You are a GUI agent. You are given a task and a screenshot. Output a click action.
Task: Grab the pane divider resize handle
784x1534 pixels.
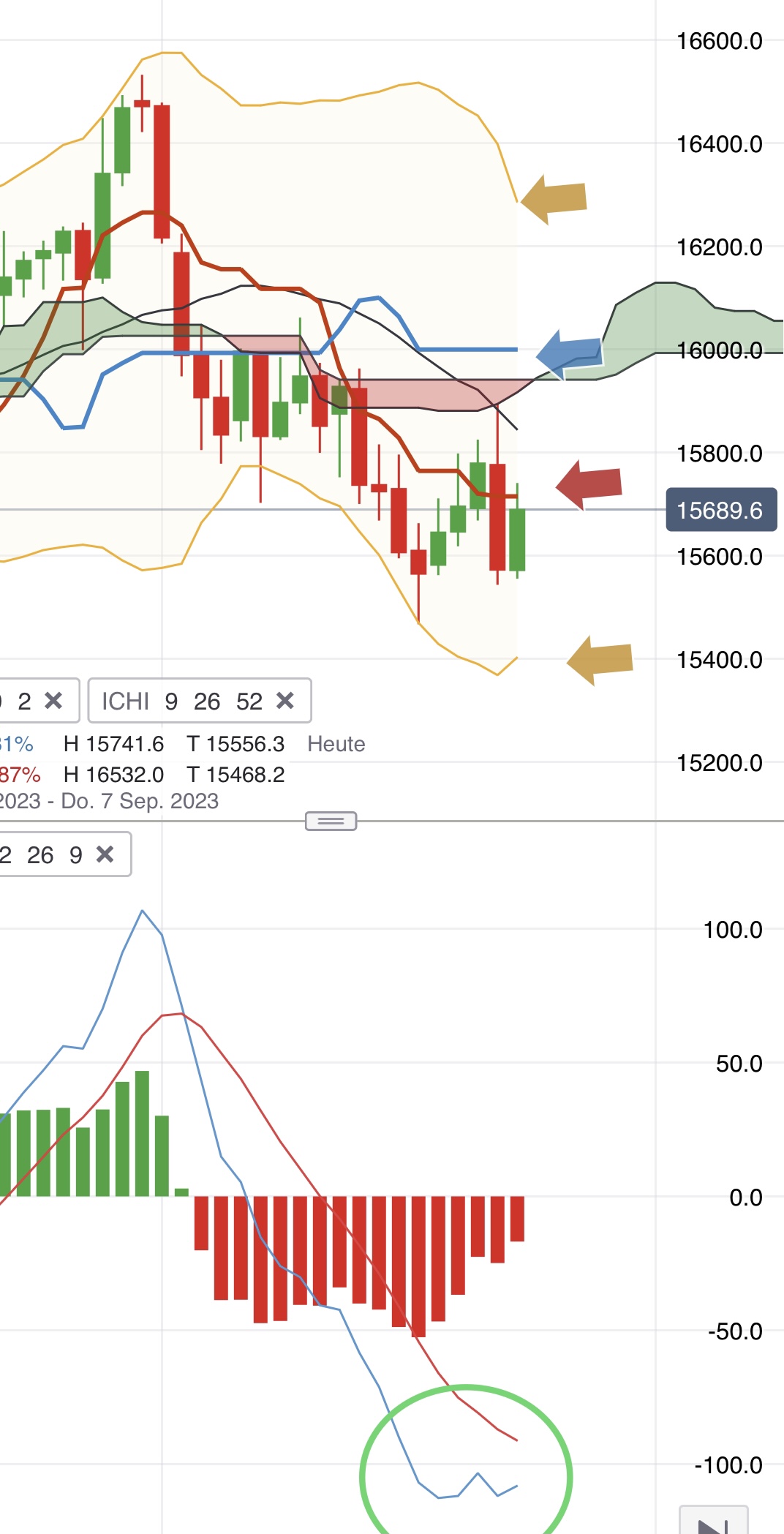tap(331, 821)
